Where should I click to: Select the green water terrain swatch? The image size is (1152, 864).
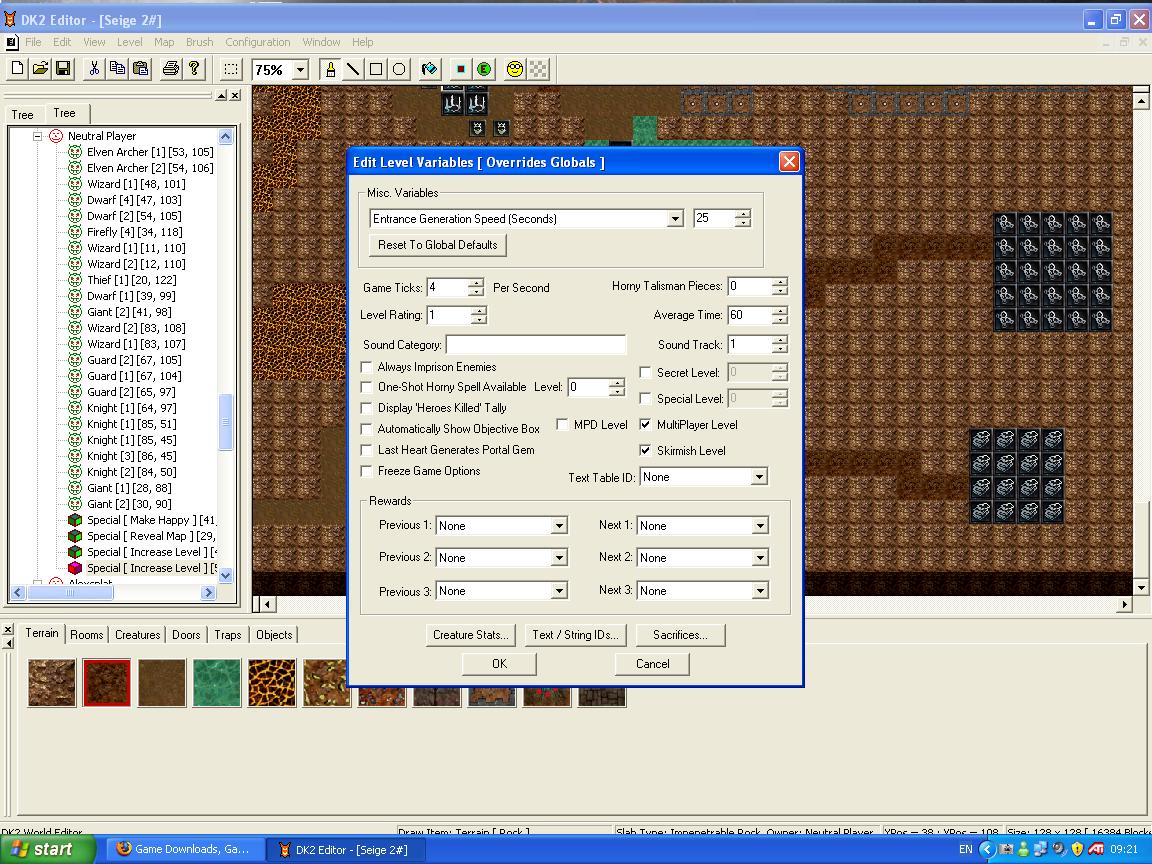(217, 683)
